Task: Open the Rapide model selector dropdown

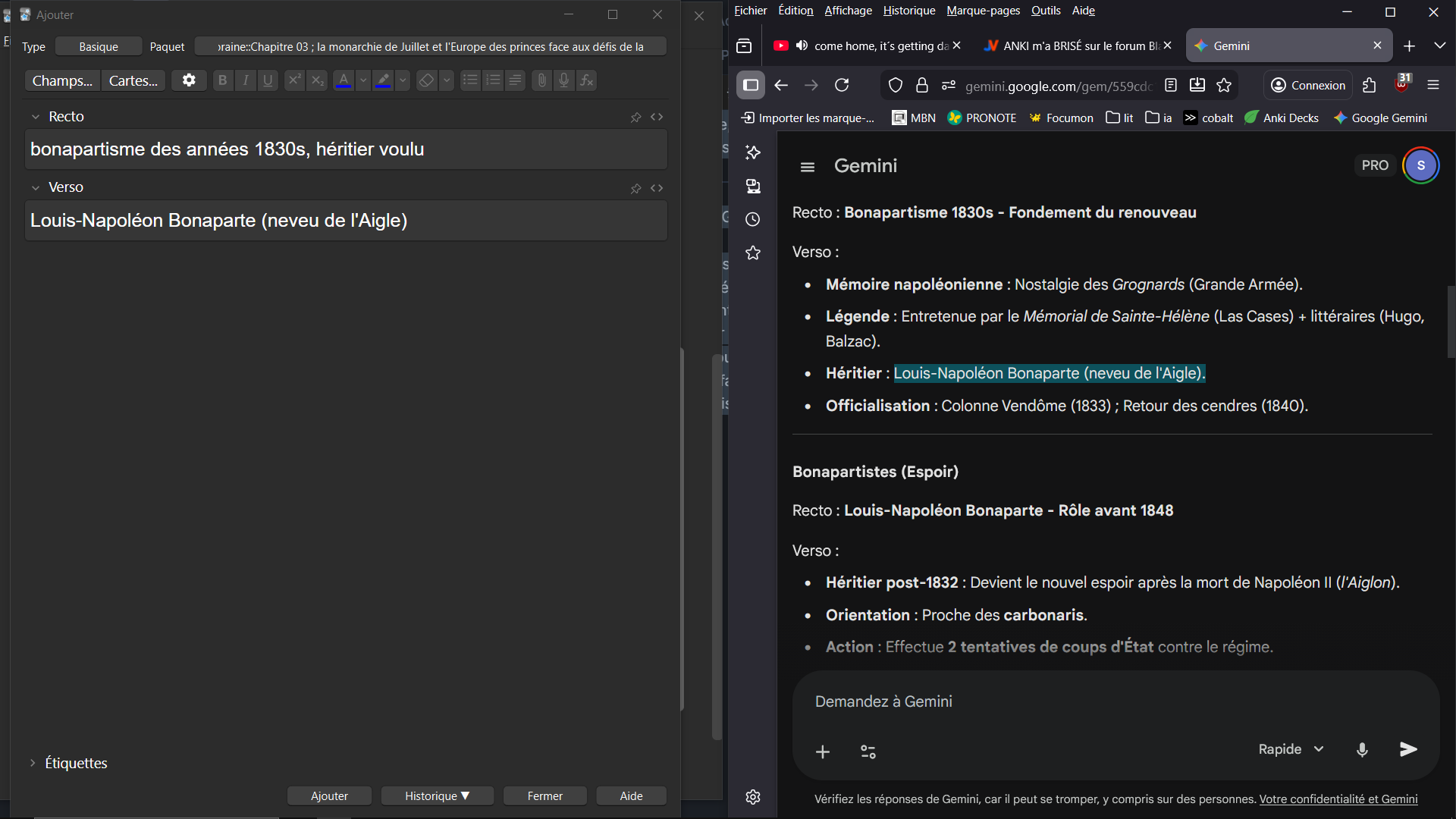Action: point(1291,749)
